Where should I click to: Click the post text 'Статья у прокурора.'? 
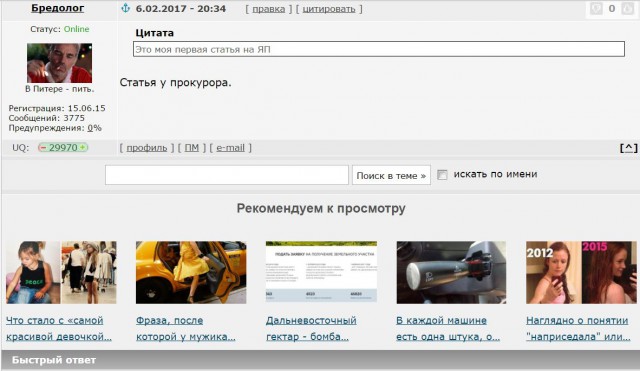click(176, 82)
